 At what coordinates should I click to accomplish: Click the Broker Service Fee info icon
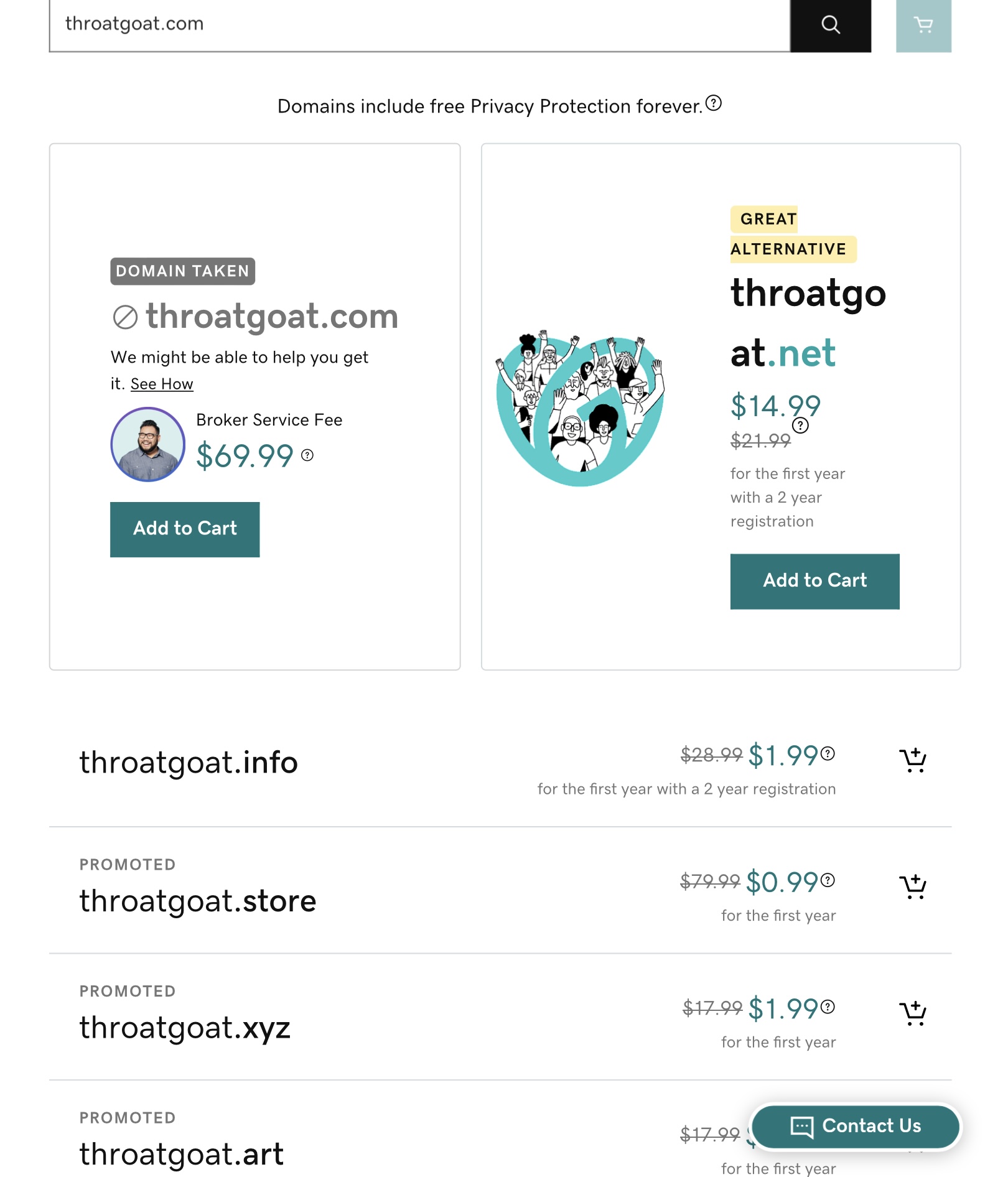(307, 455)
